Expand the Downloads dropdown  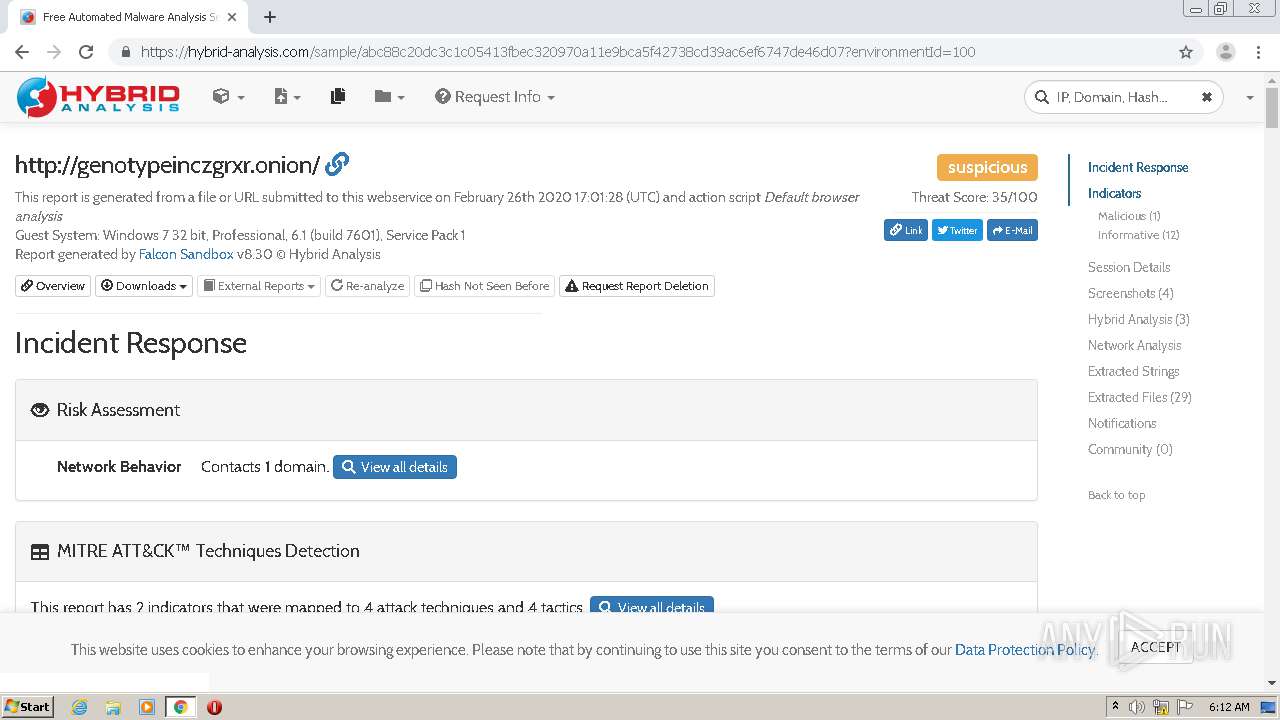pos(144,286)
